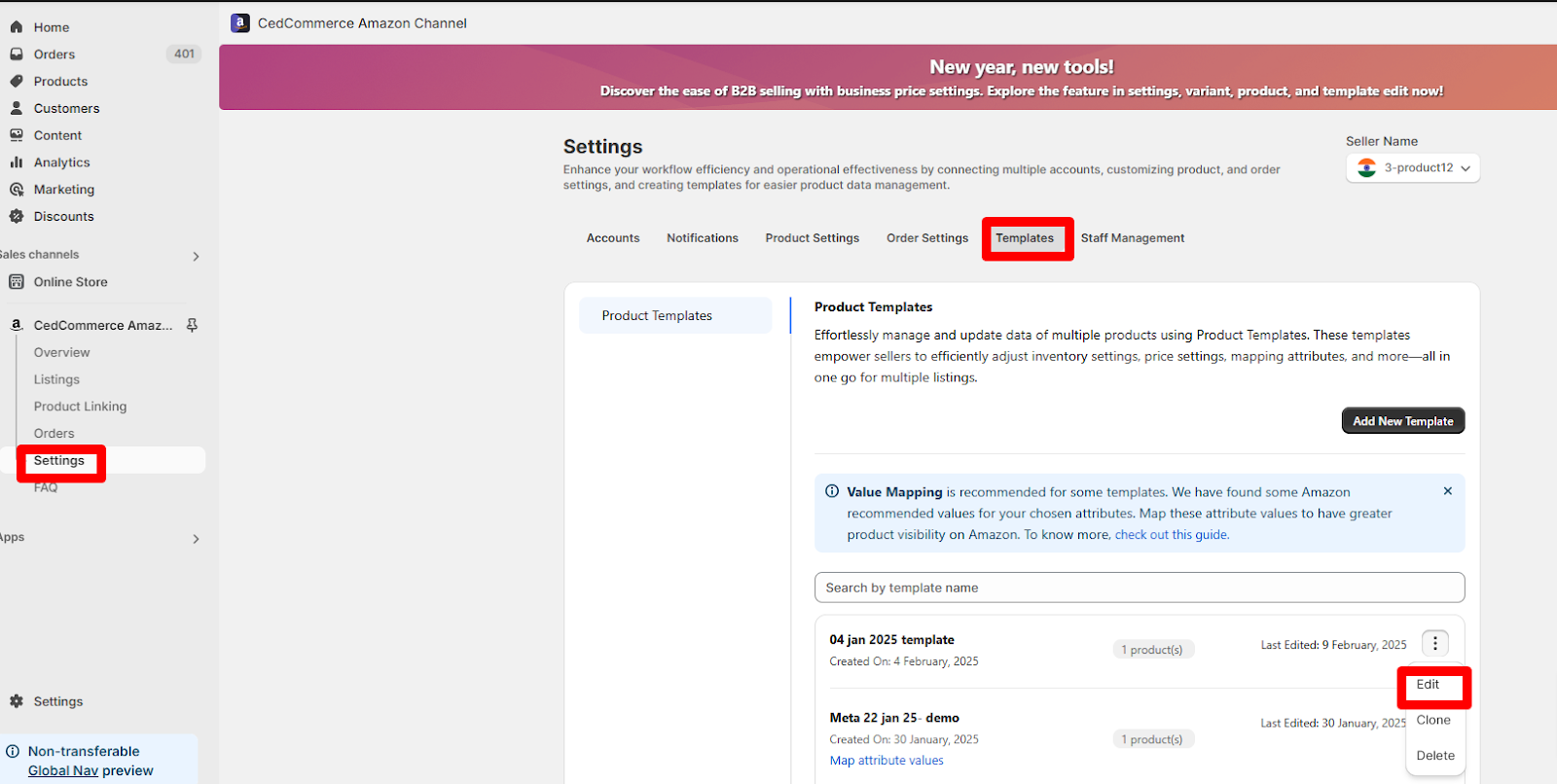Image resolution: width=1557 pixels, height=784 pixels.
Task: Click 1 product(s) badge for 04 jan template
Action: click(1153, 650)
